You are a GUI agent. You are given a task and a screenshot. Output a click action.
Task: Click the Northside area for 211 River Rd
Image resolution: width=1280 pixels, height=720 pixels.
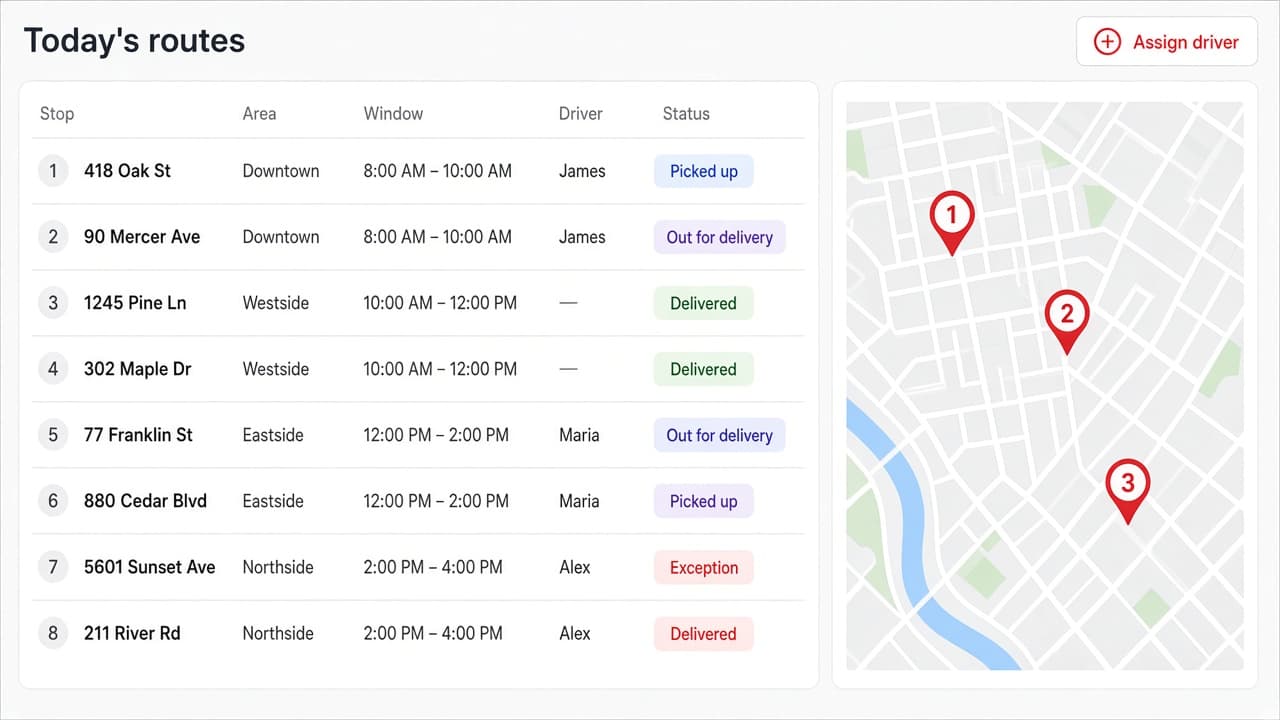(x=278, y=633)
